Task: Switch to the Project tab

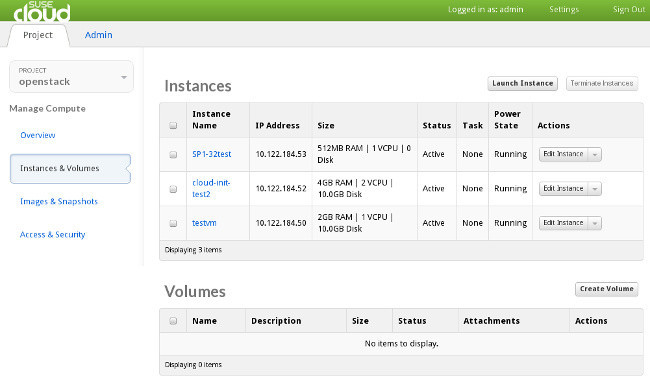Action: point(38,35)
